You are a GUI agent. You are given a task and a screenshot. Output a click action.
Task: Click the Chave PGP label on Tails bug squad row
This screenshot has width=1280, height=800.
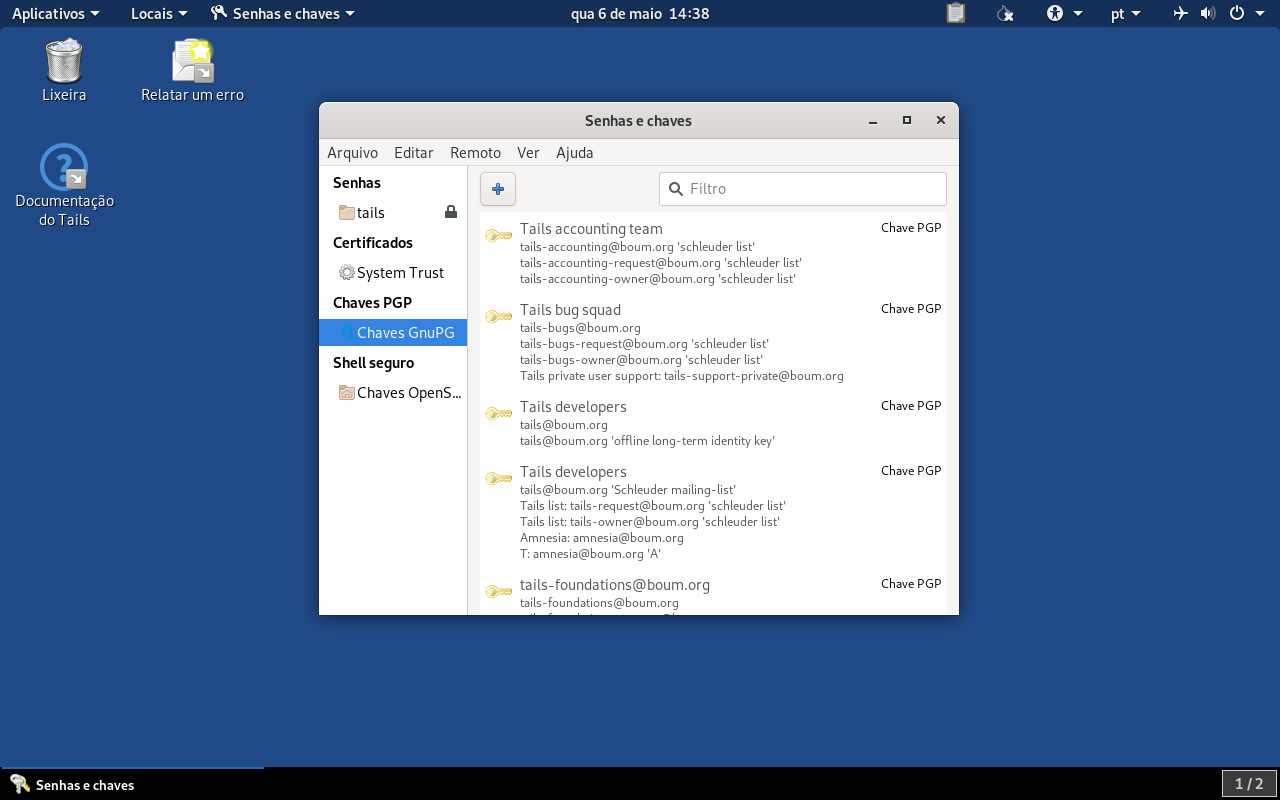pos(911,309)
